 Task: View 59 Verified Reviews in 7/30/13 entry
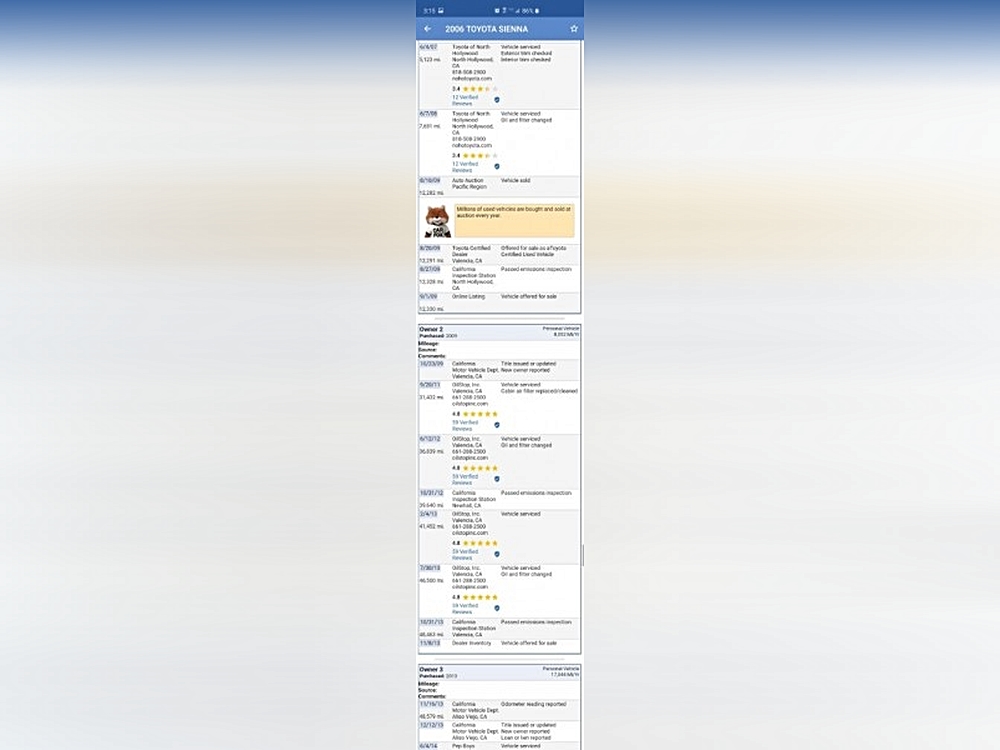(x=464, y=608)
